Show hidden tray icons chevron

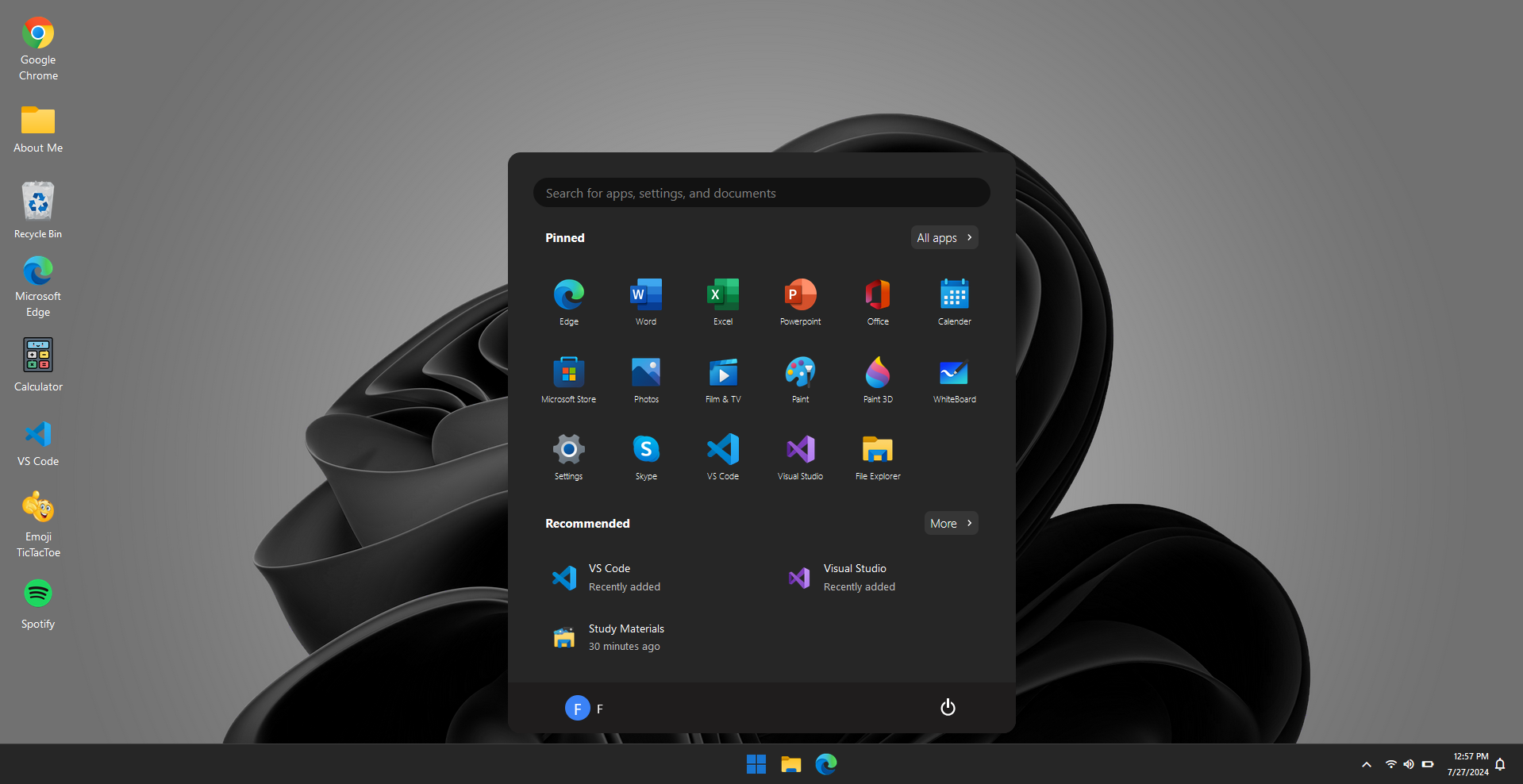(x=1366, y=765)
